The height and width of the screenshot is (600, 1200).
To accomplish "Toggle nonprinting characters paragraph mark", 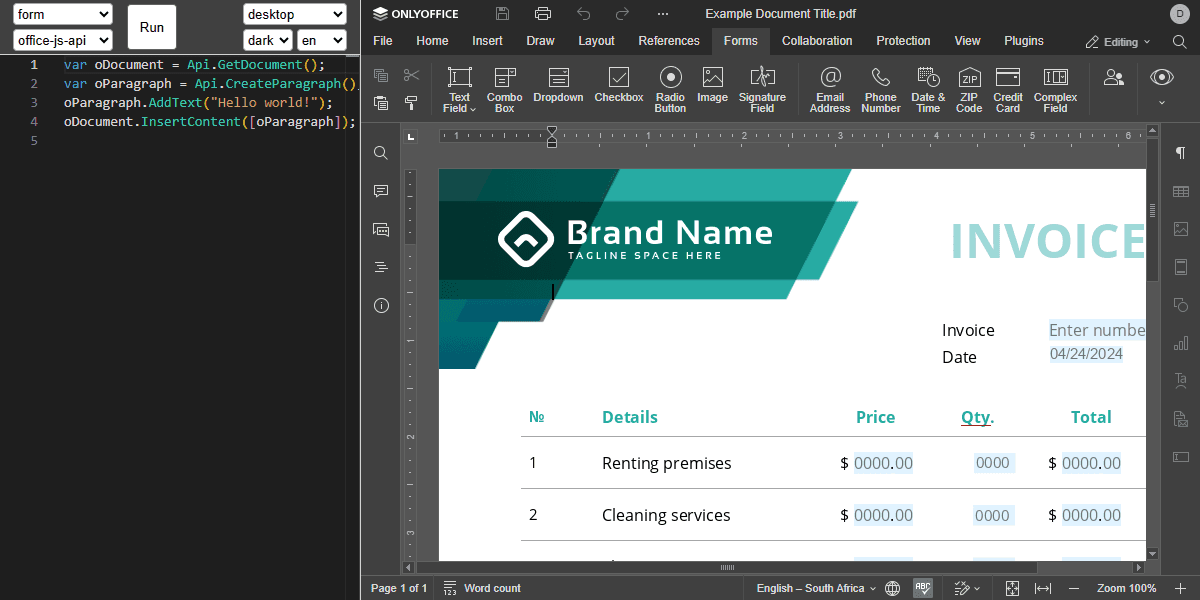I will (x=1181, y=153).
